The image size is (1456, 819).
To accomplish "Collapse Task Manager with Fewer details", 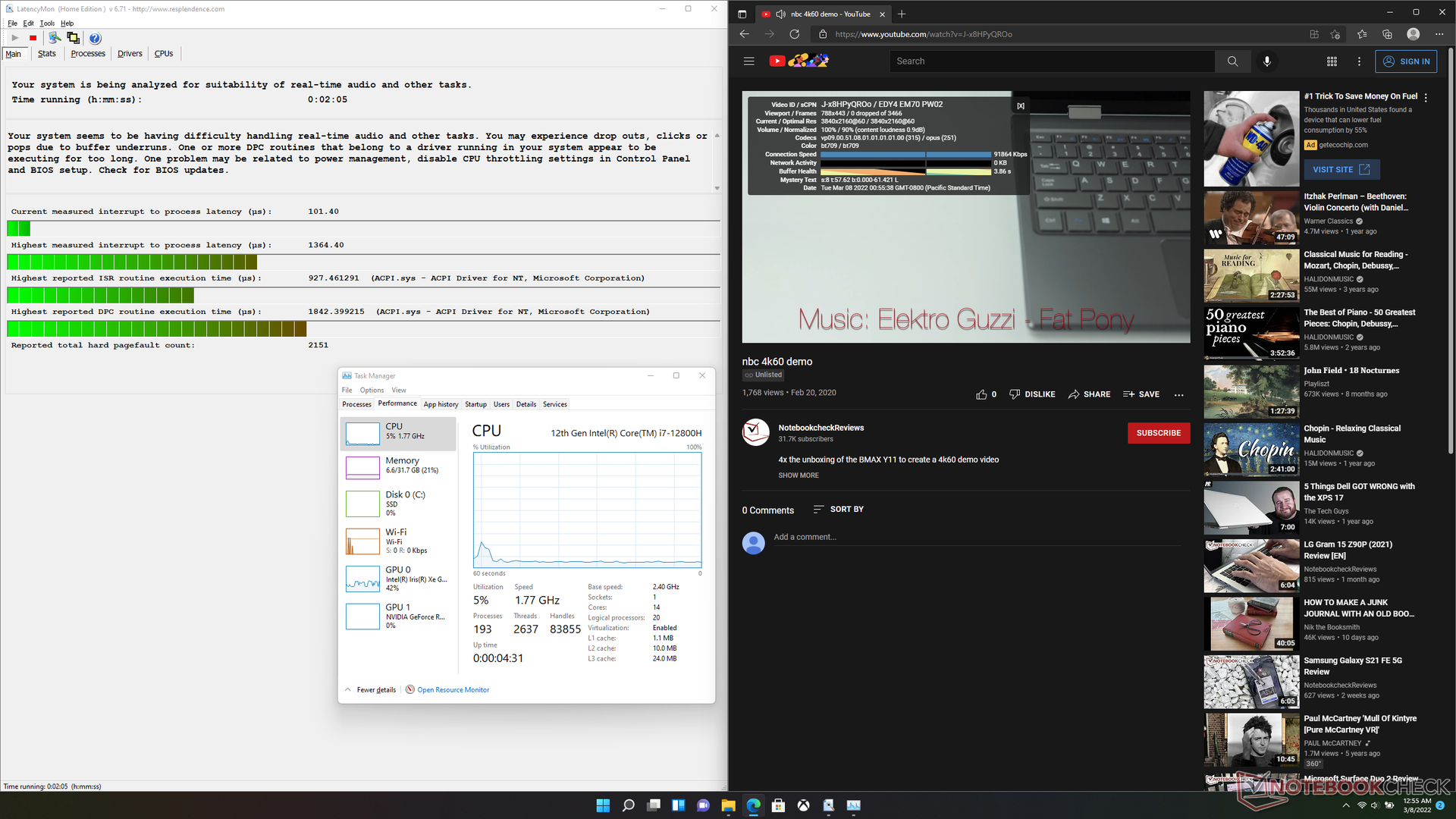I will click(375, 690).
